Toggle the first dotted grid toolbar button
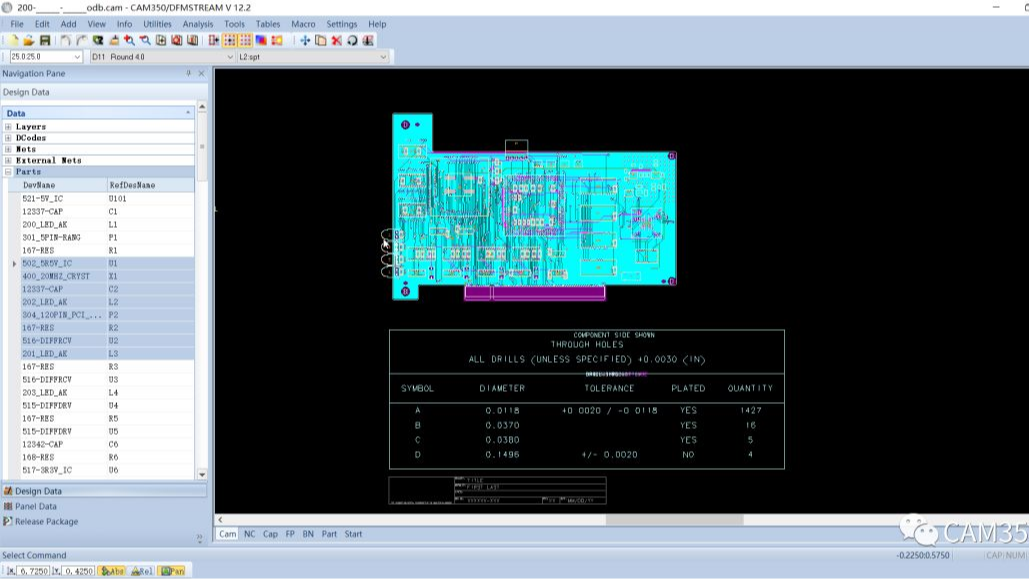This screenshot has height=579, width=1029. coord(230,41)
